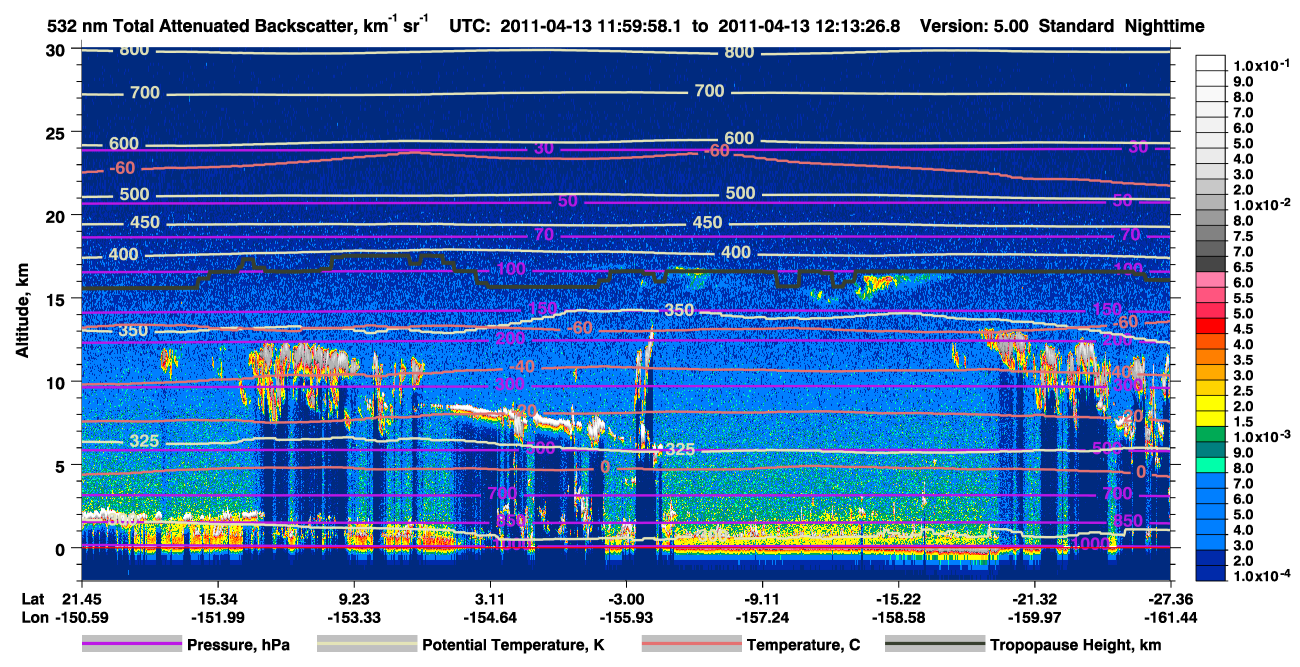Click the magenta Pressure legend line swatch

pyautogui.click(x=132, y=644)
